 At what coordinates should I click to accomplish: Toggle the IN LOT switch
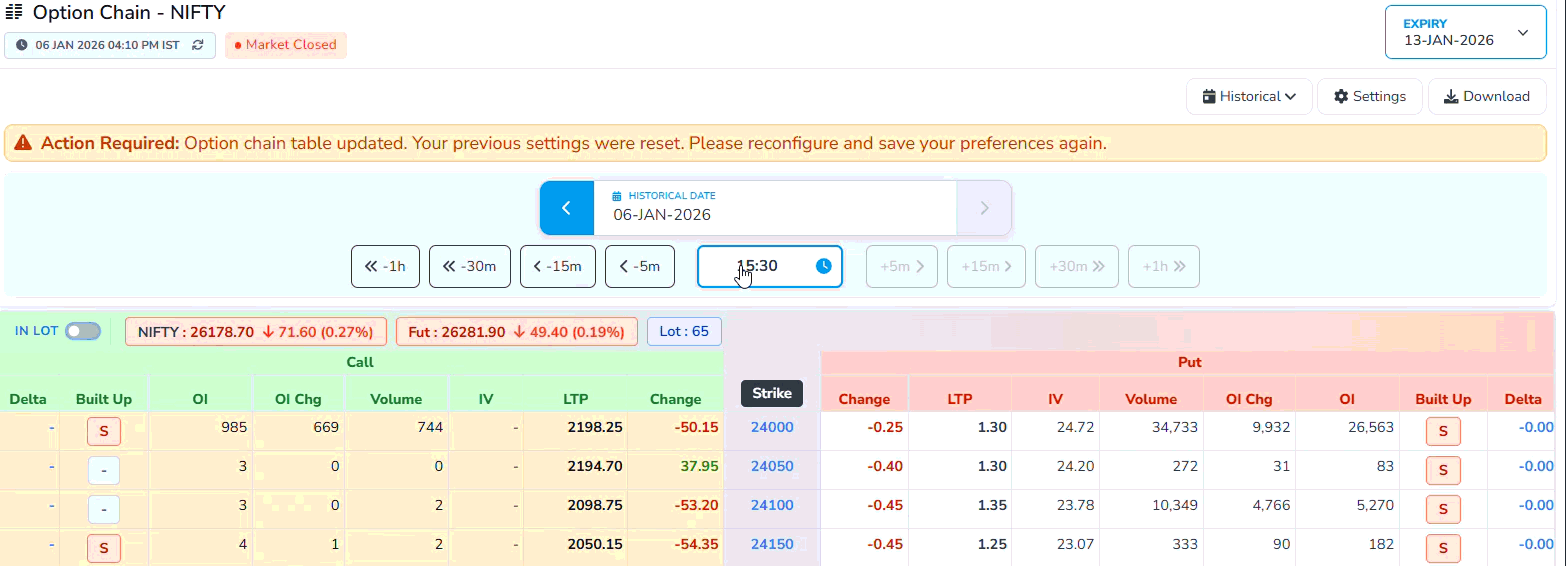(x=82, y=331)
